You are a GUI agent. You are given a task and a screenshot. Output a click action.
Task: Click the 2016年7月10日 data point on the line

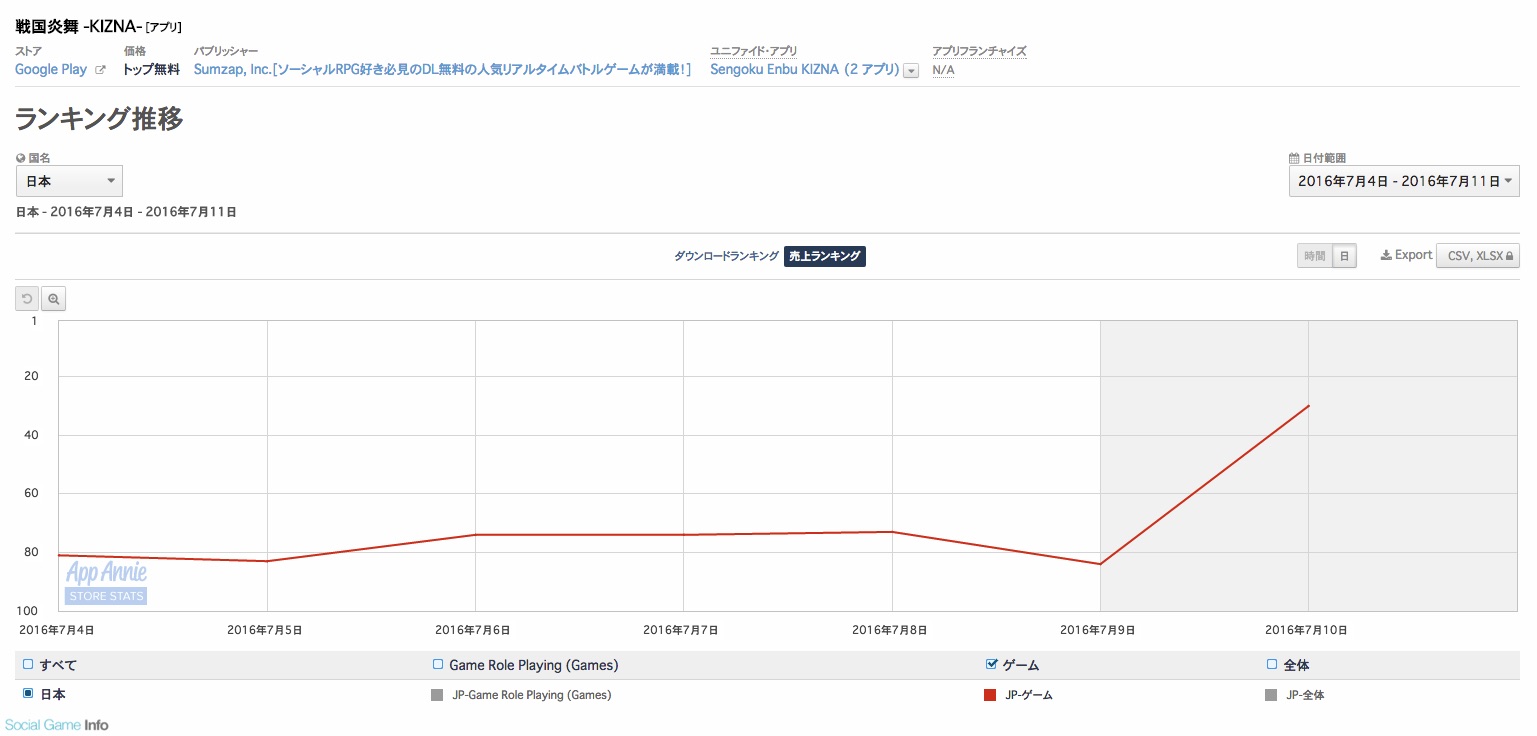(x=1309, y=405)
